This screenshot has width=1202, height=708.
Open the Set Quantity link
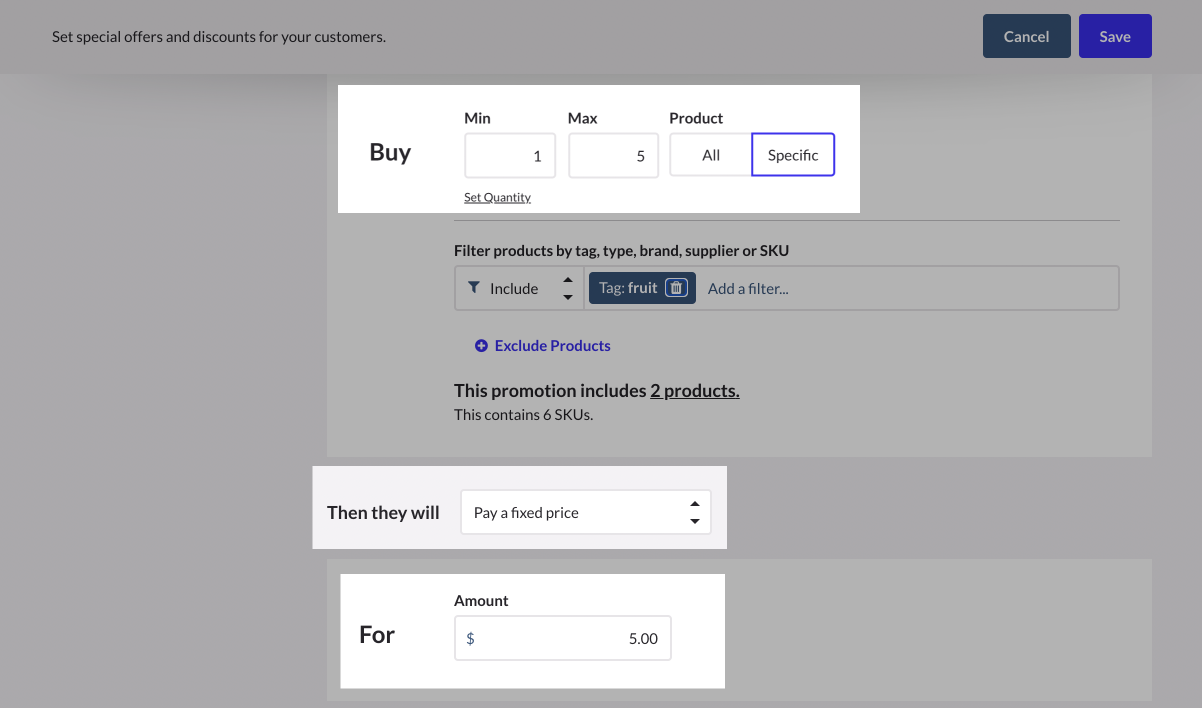pos(497,197)
